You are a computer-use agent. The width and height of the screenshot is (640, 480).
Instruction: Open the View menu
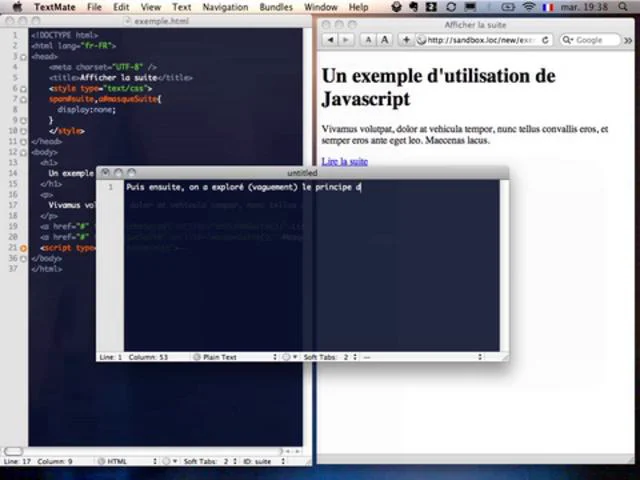coord(151,7)
